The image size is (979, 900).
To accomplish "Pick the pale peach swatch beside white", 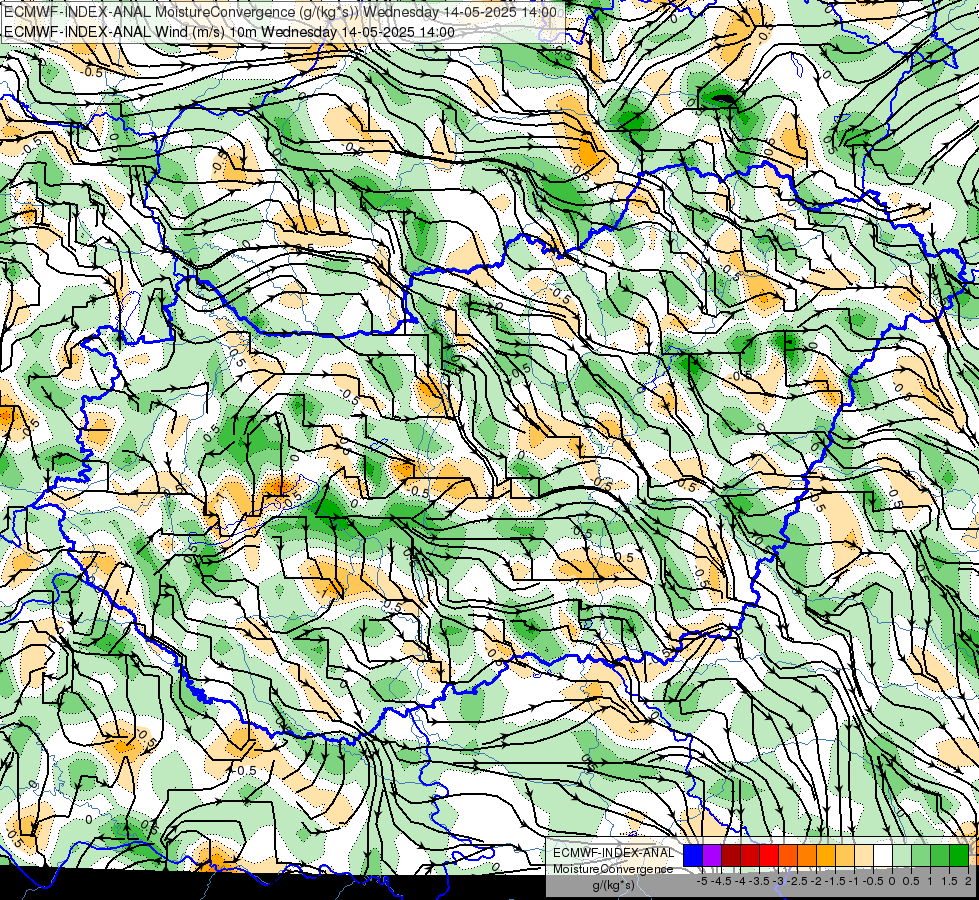I will (864, 856).
